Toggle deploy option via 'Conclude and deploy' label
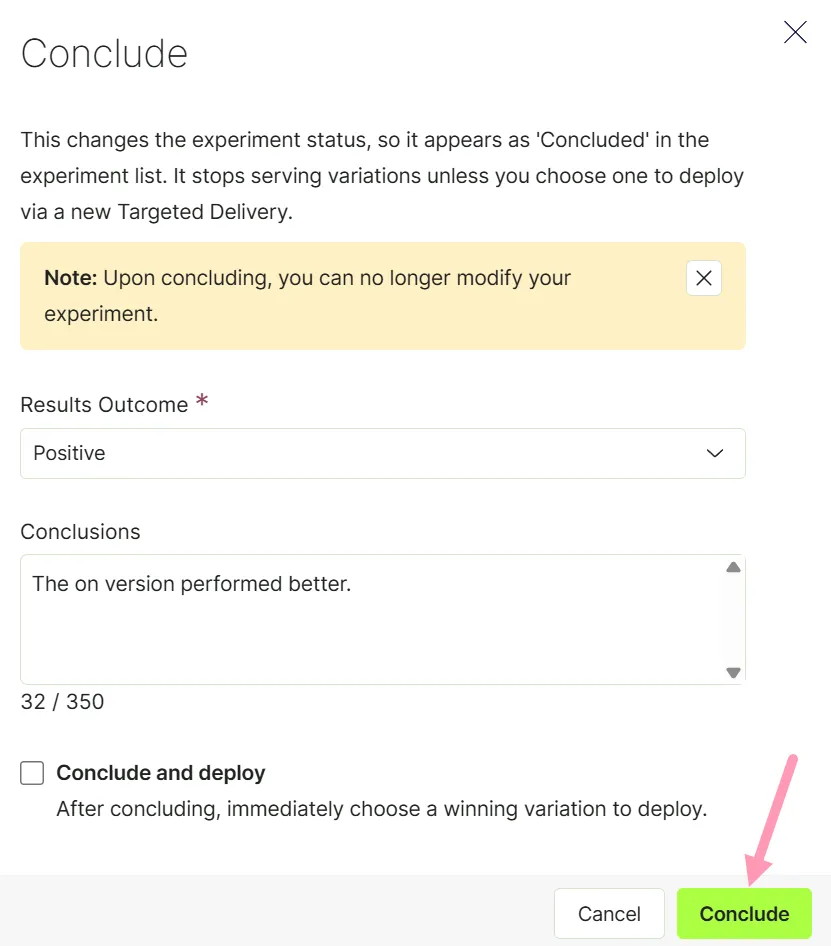831x946 pixels. pos(161,773)
